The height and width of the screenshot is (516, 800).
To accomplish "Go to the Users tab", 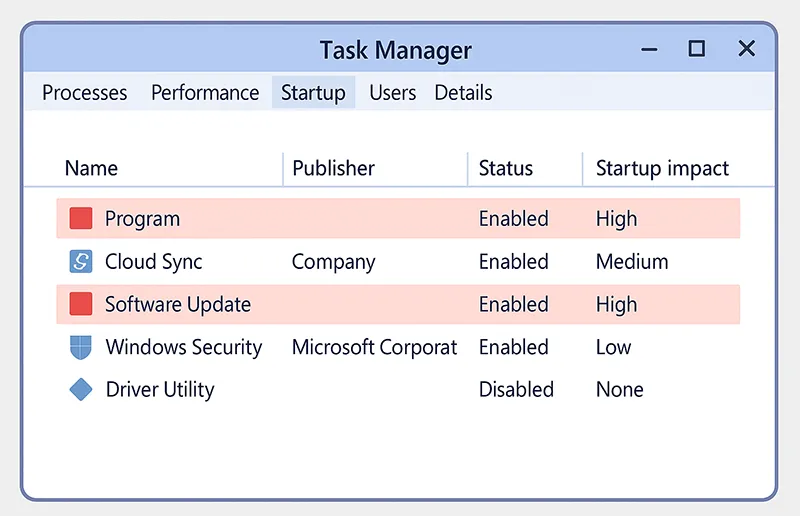I will (392, 93).
